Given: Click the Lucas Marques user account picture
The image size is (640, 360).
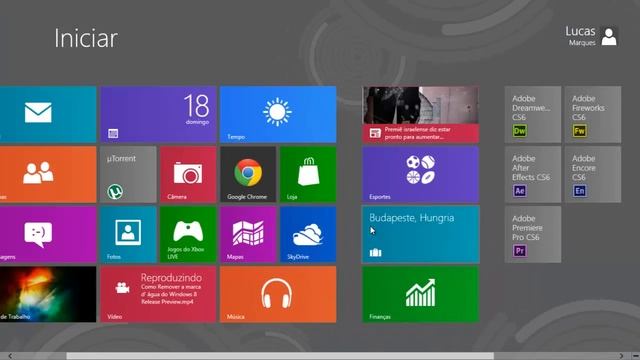Looking at the screenshot, I should click(x=609, y=36).
